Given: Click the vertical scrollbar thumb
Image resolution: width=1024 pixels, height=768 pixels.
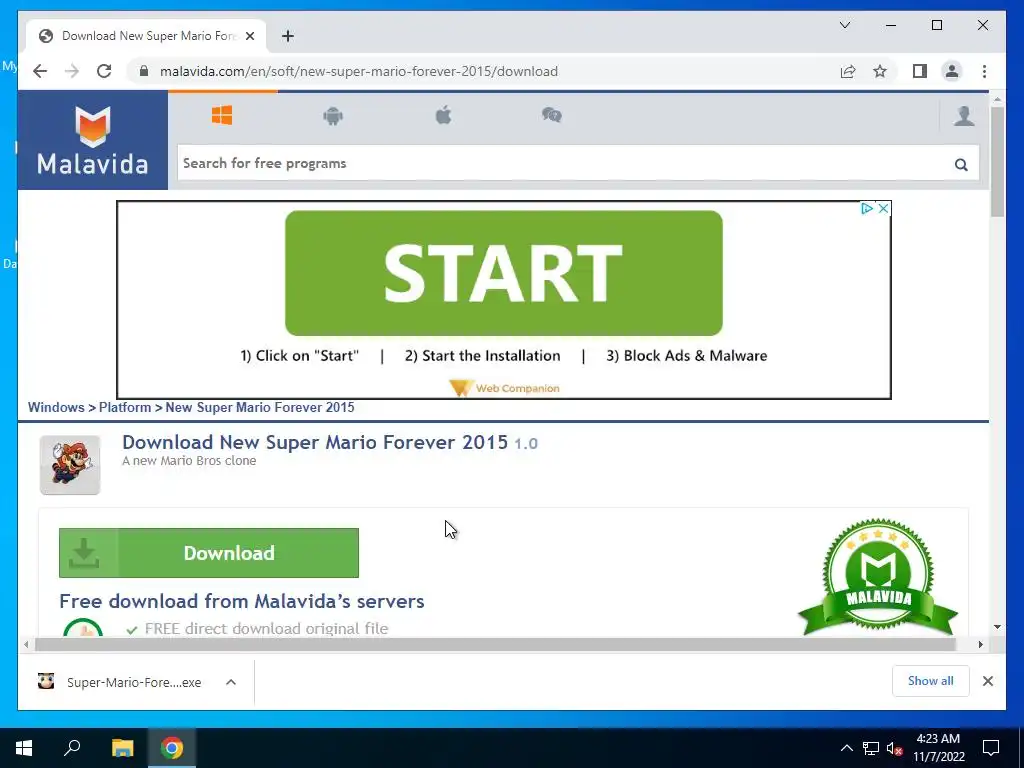Looking at the screenshot, I should tap(997, 161).
